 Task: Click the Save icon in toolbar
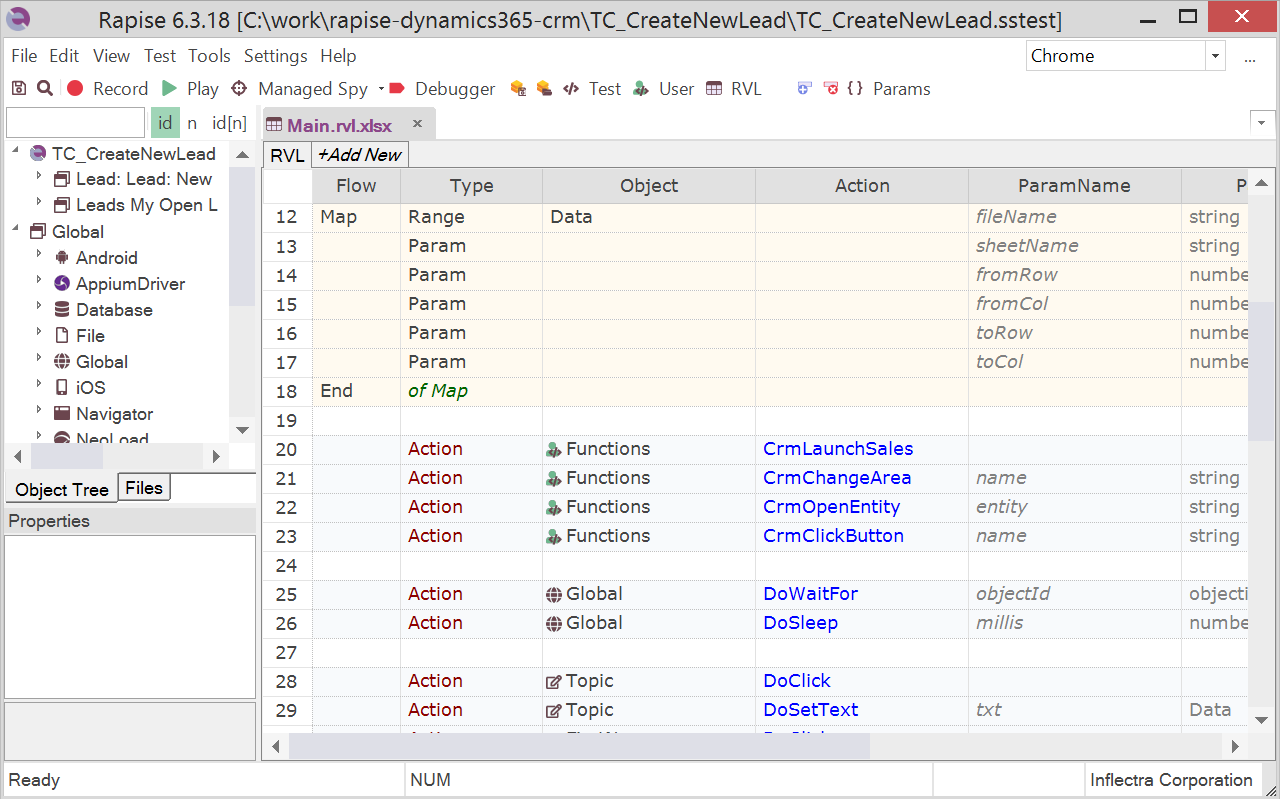pos(19,89)
